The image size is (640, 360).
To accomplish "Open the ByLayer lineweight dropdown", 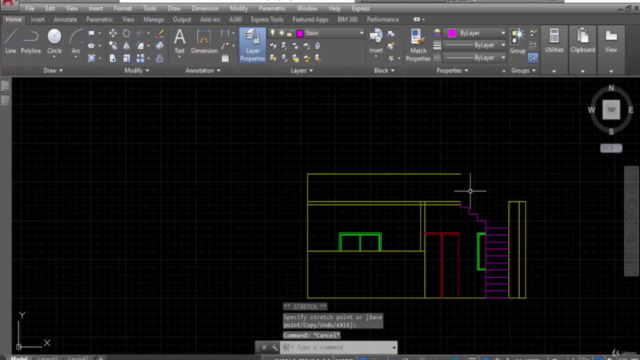I will click(503, 45).
